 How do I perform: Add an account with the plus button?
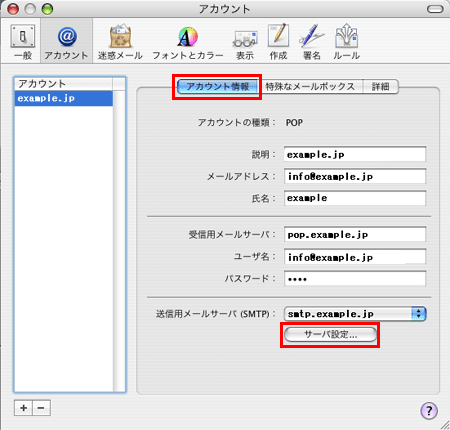tap(23, 408)
